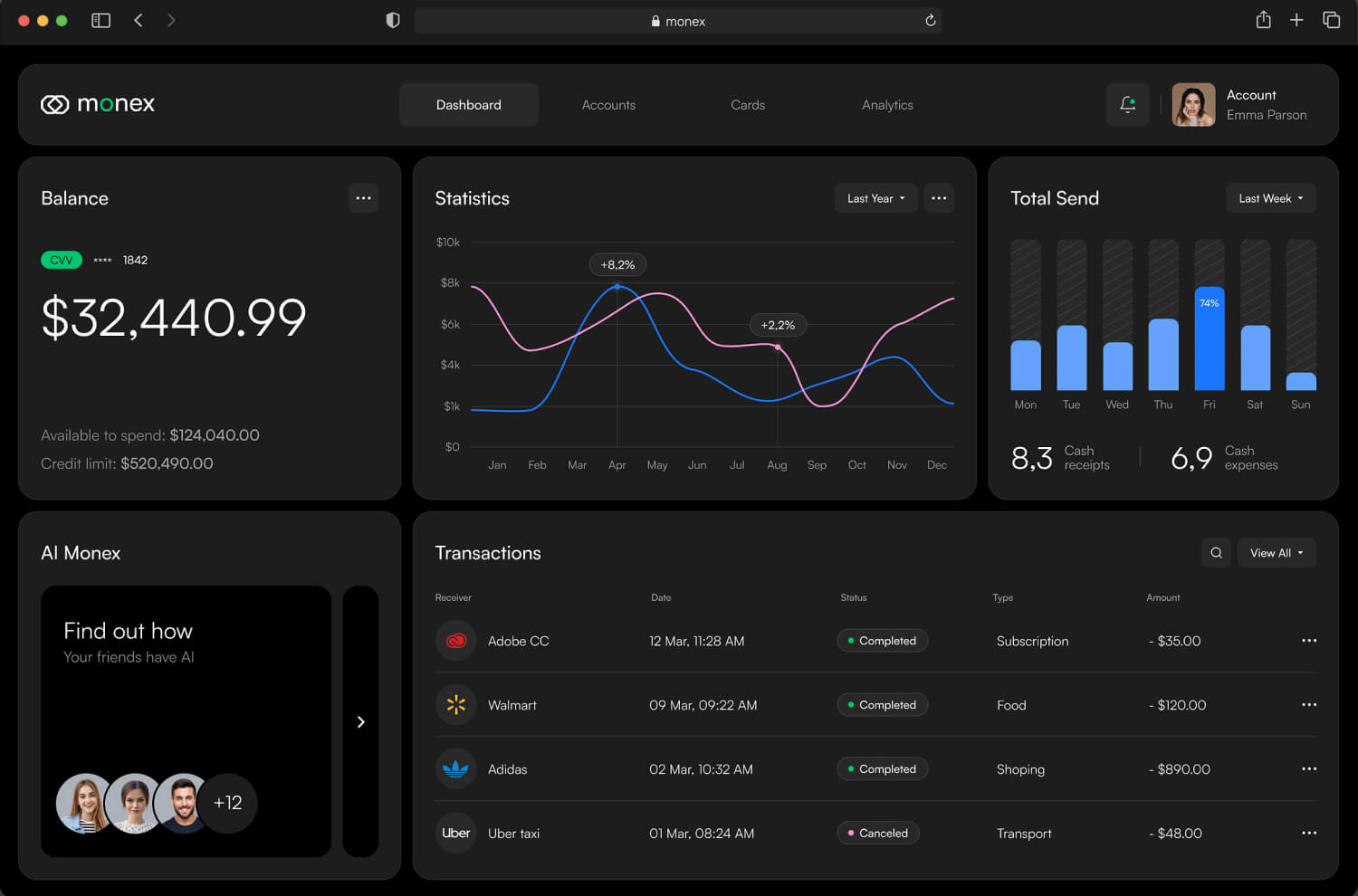Screen dimensions: 1358x896
Task: Open Balance card options via ellipsis
Action: (x=363, y=197)
